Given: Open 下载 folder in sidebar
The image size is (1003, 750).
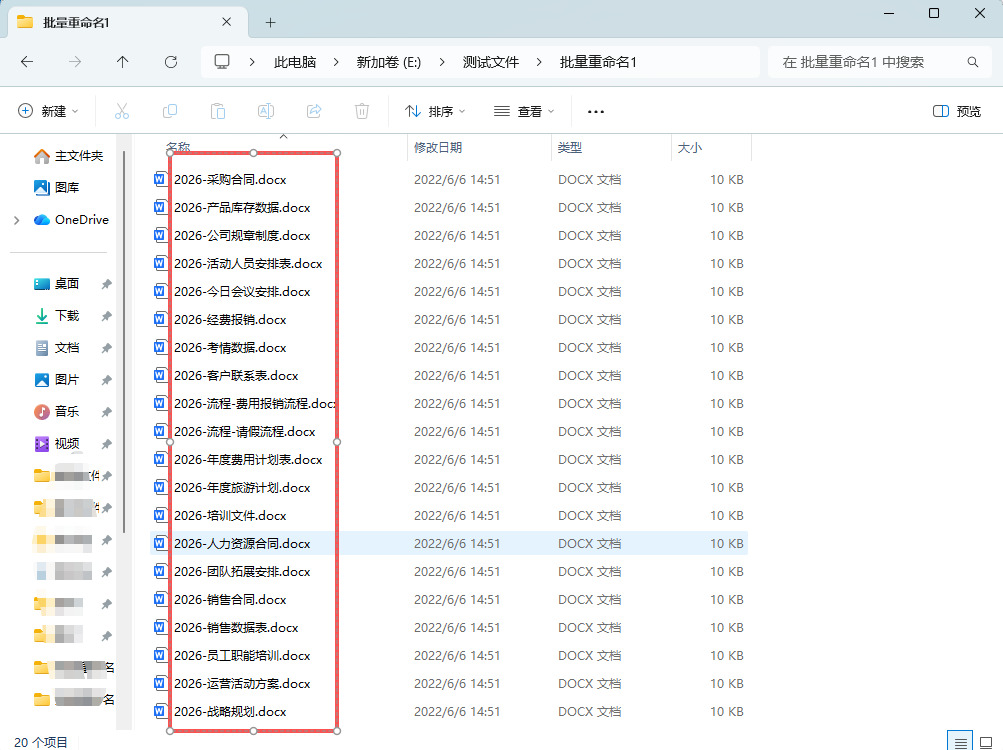Looking at the screenshot, I should (56, 315).
